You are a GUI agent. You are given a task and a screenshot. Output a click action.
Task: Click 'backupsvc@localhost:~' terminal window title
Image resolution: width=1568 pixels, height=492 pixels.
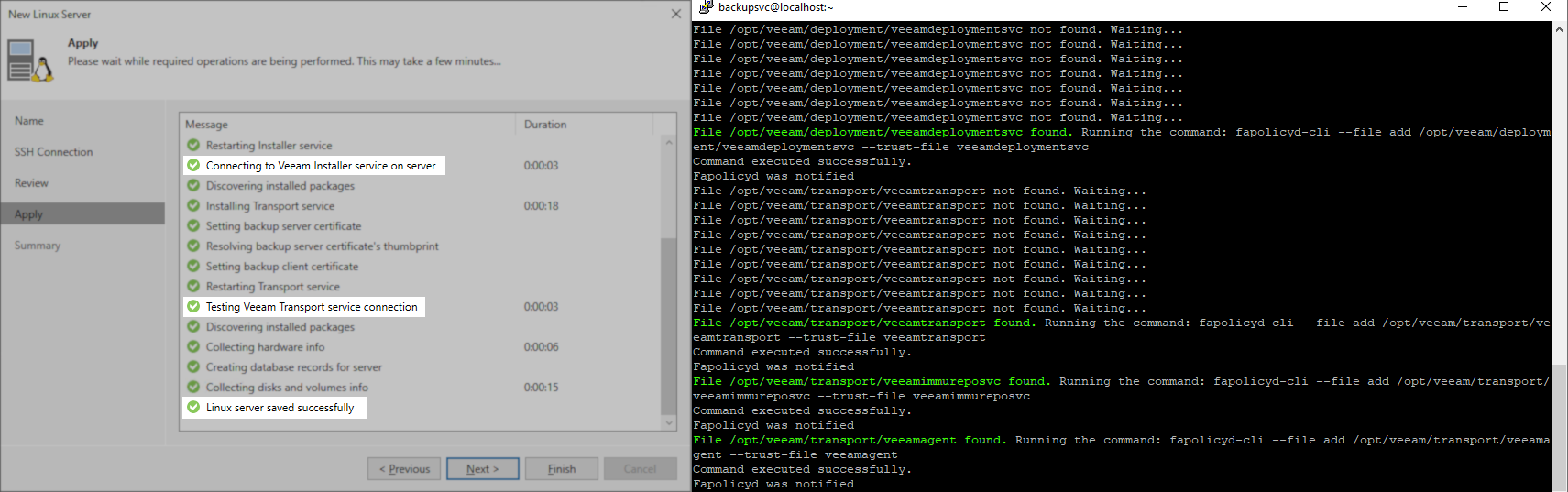click(x=775, y=7)
